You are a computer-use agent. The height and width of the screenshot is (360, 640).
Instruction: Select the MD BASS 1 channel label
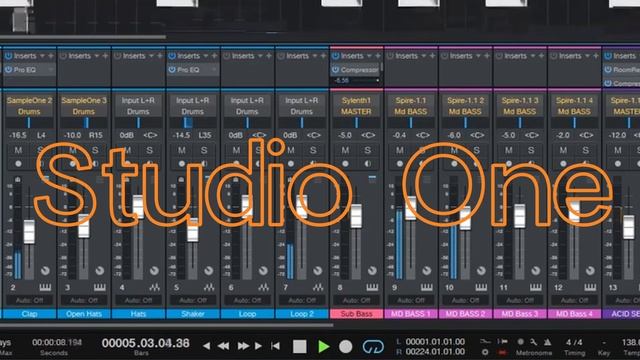point(411,314)
